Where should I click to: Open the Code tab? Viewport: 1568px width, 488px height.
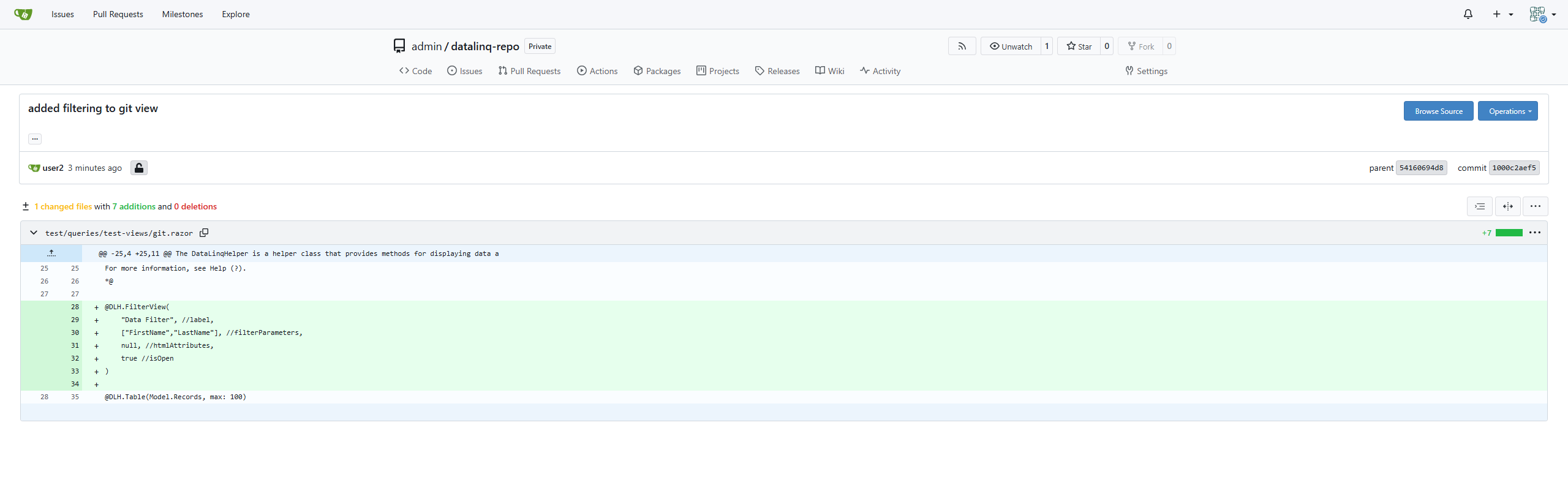[415, 71]
